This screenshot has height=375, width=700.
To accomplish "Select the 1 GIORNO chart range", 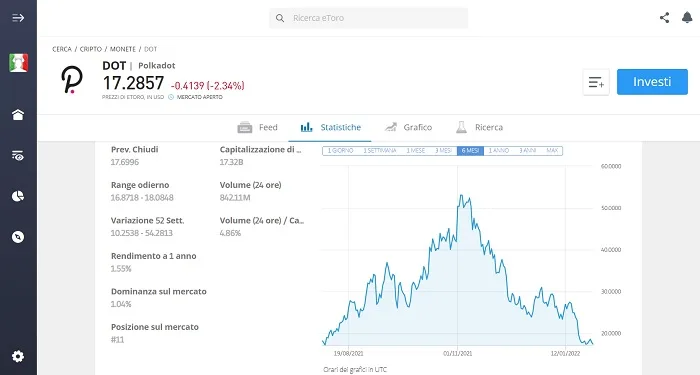I will click(340, 151).
